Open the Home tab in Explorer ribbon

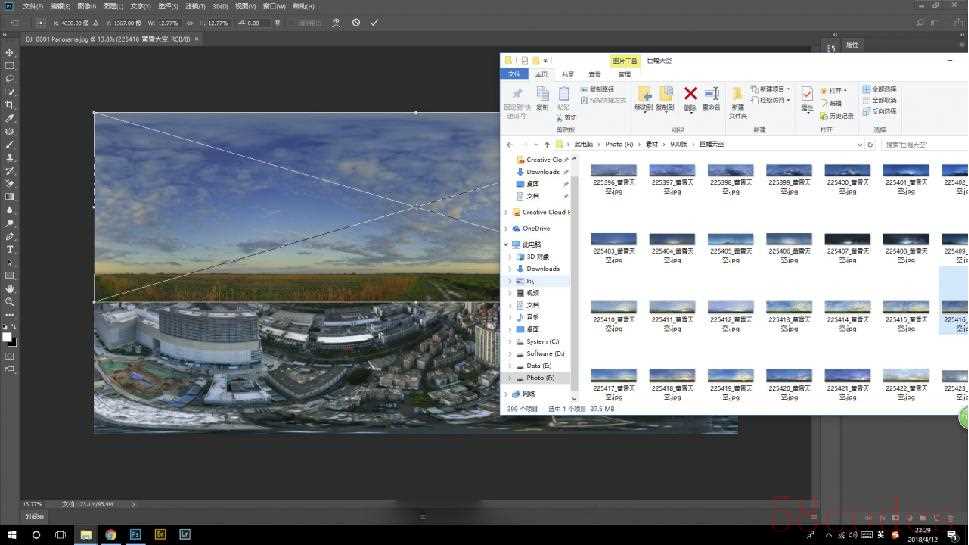click(542, 74)
